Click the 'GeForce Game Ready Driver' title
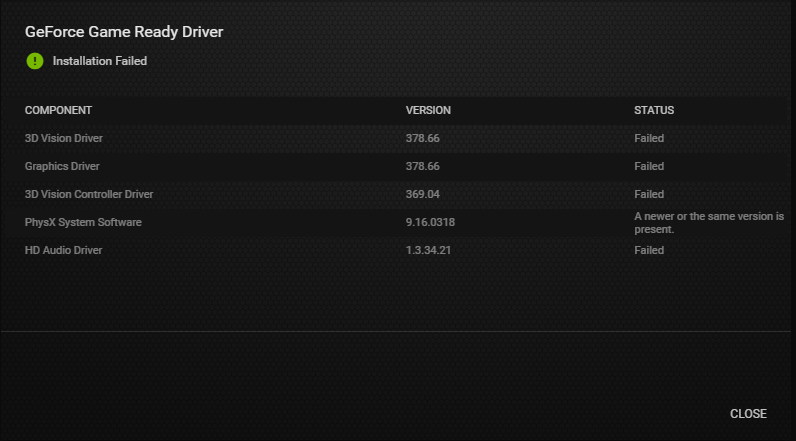 124,31
